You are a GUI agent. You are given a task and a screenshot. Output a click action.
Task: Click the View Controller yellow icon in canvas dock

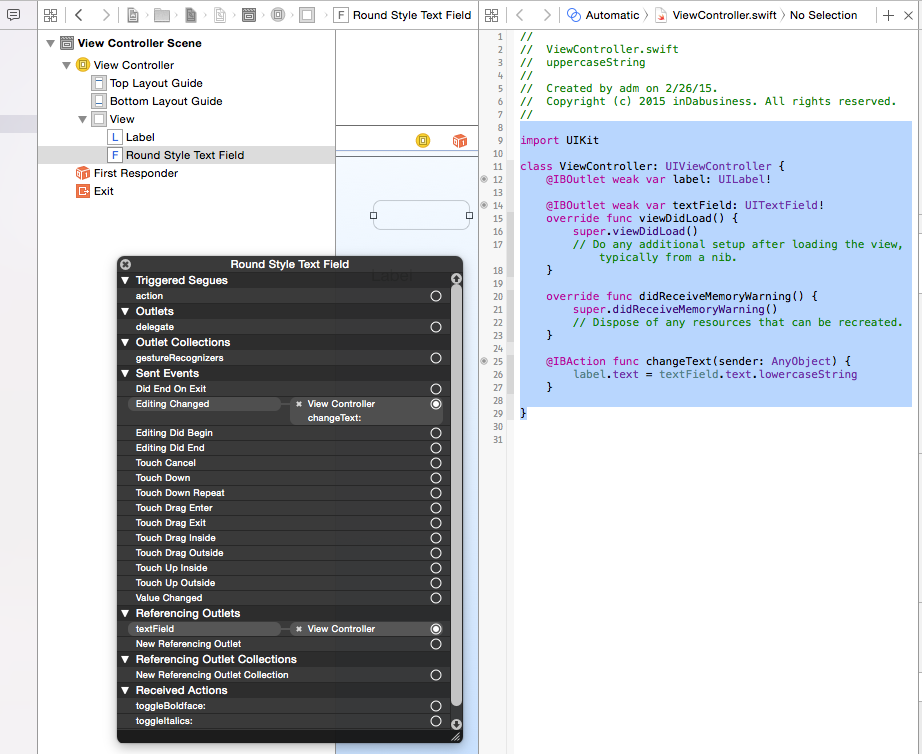click(423, 141)
